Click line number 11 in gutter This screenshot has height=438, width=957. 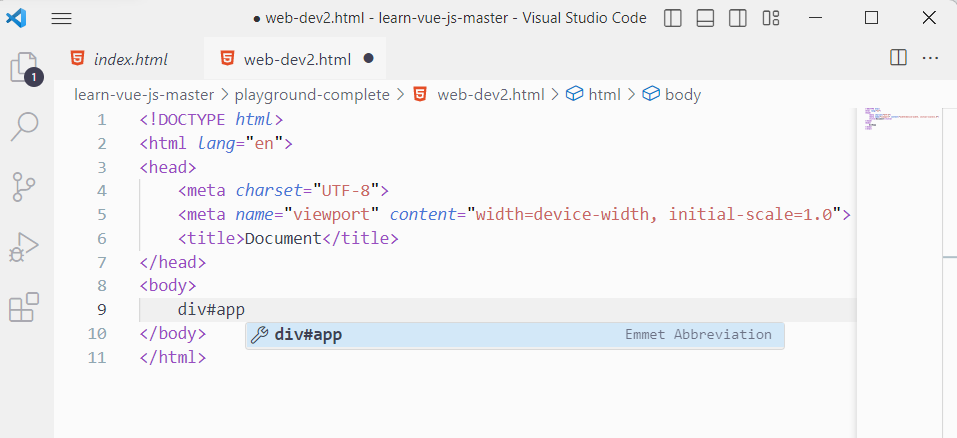[97, 357]
